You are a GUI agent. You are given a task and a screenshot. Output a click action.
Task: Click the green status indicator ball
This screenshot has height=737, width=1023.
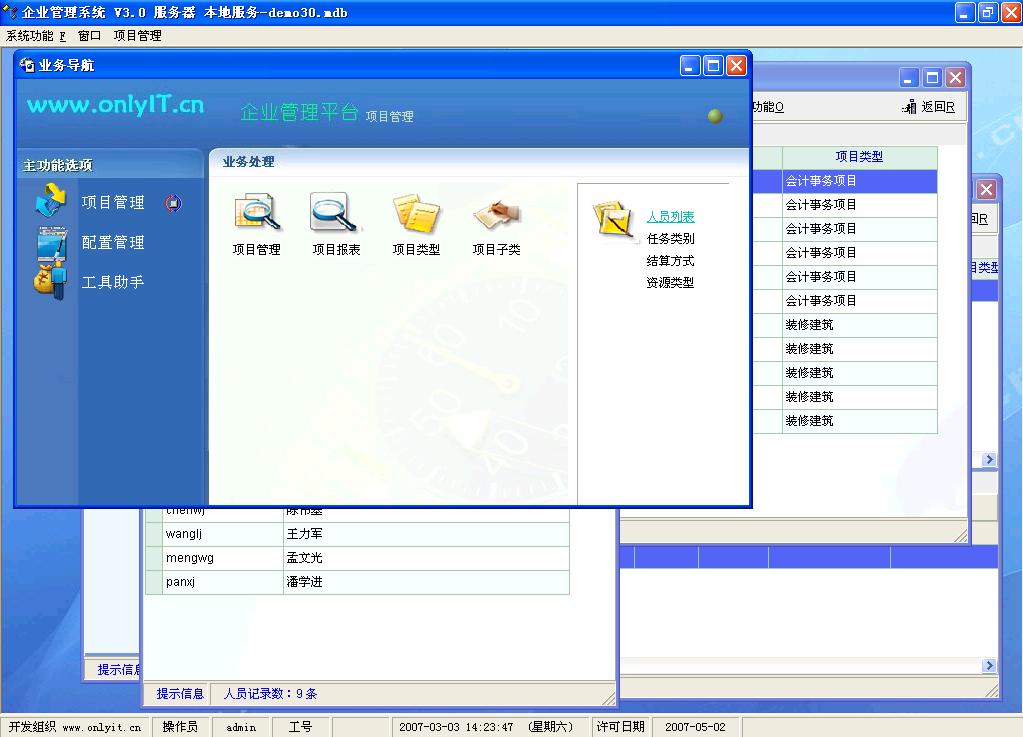click(x=714, y=116)
